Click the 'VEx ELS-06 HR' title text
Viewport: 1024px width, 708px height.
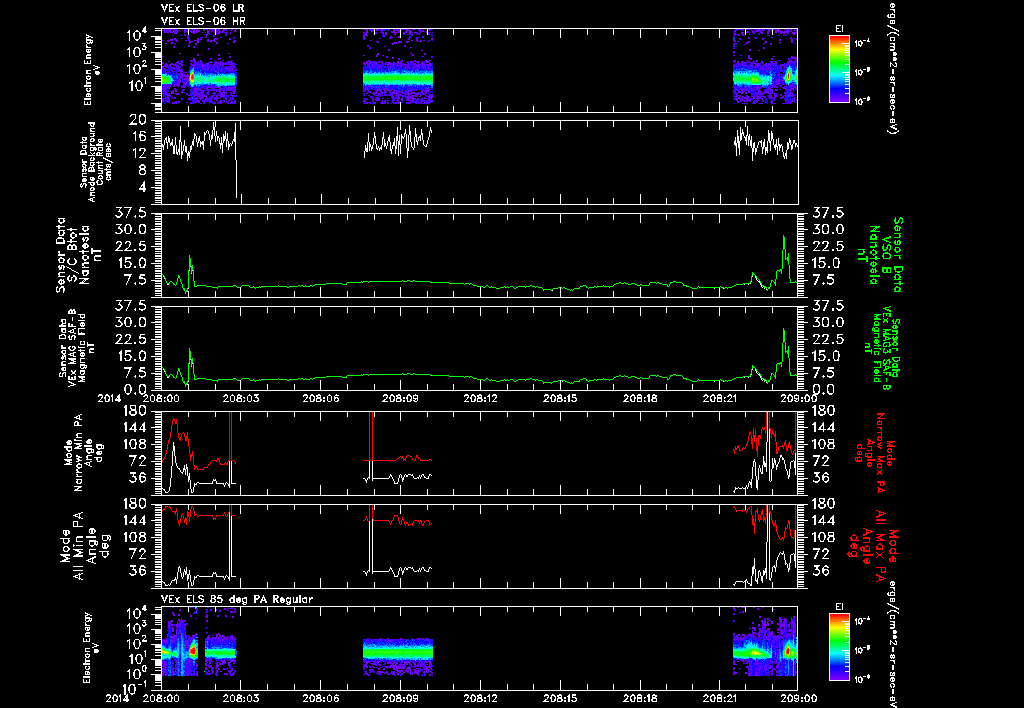[202, 21]
